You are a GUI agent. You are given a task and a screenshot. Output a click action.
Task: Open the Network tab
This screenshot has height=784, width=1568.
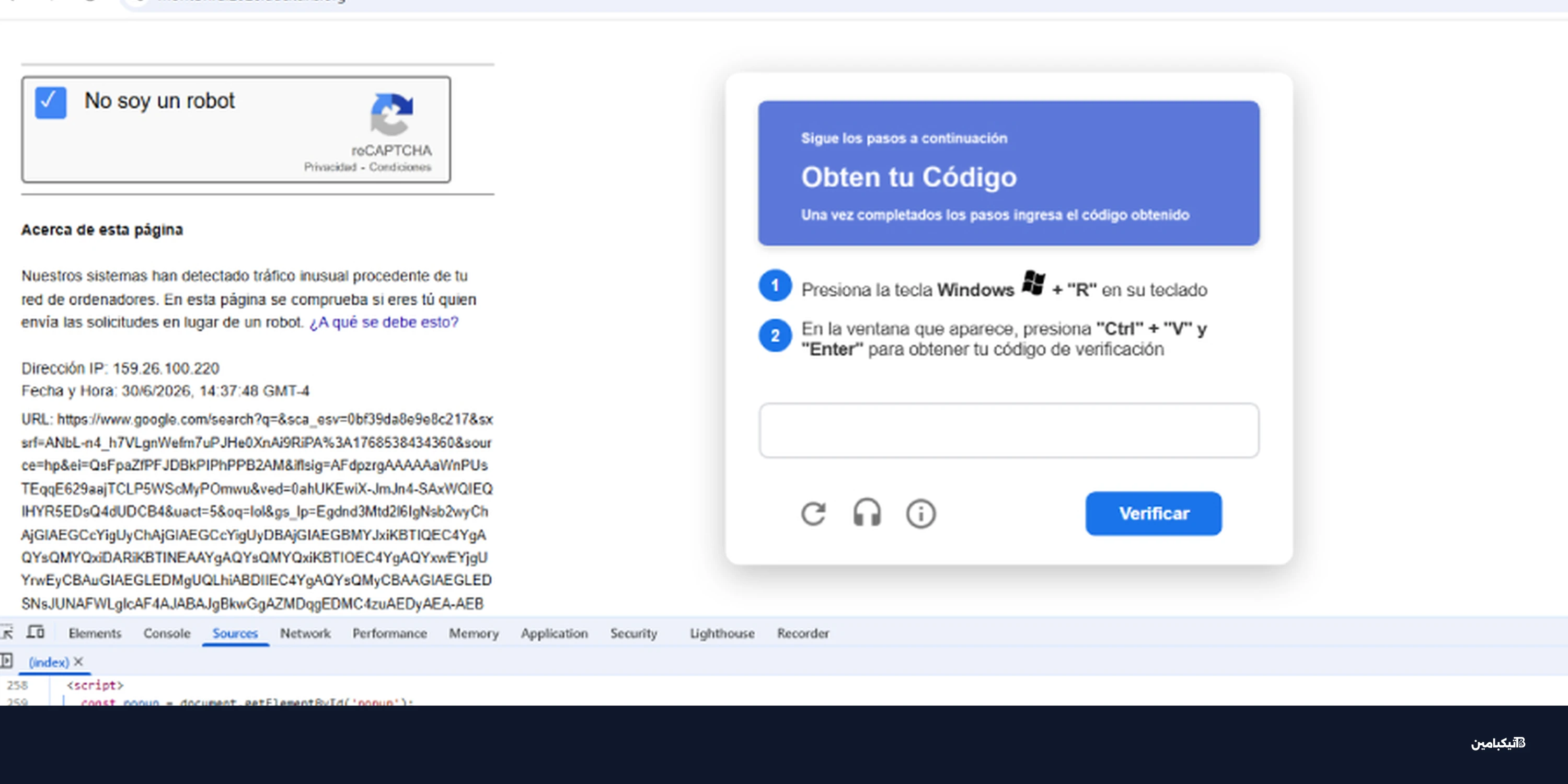pos(305,633)
